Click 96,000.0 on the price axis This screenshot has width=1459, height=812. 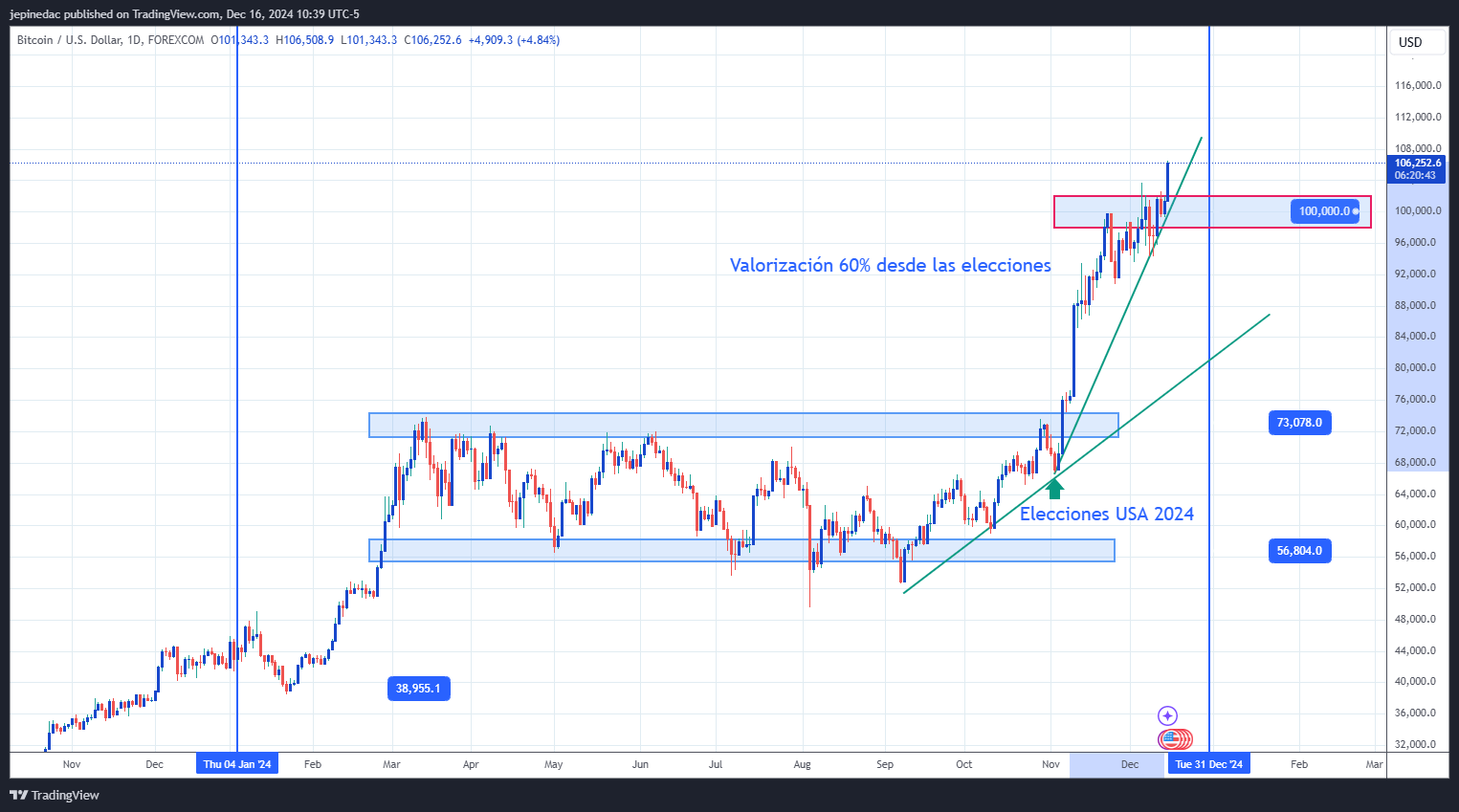tap(1415, 242)
